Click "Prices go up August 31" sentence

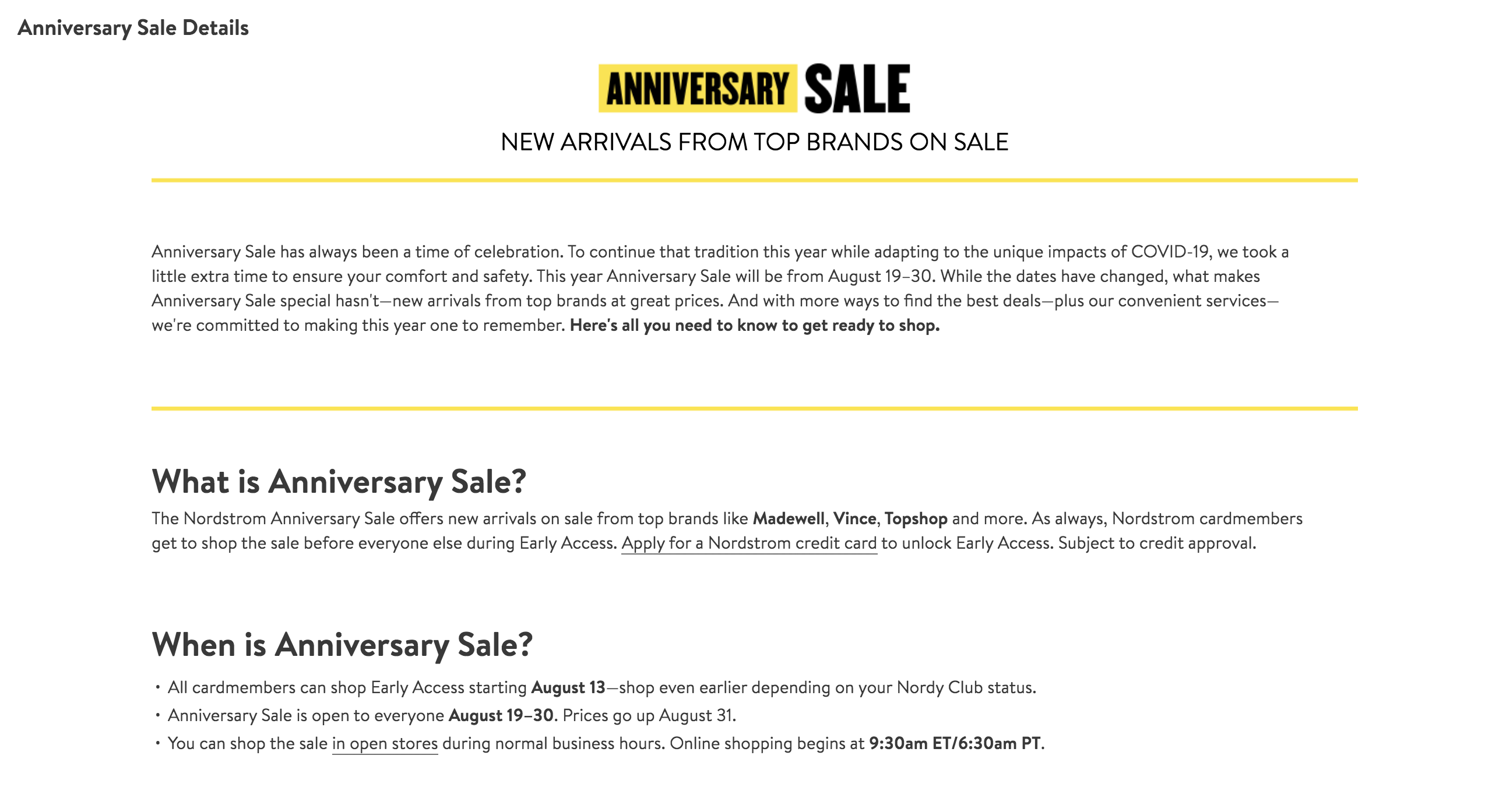(649, 716)
